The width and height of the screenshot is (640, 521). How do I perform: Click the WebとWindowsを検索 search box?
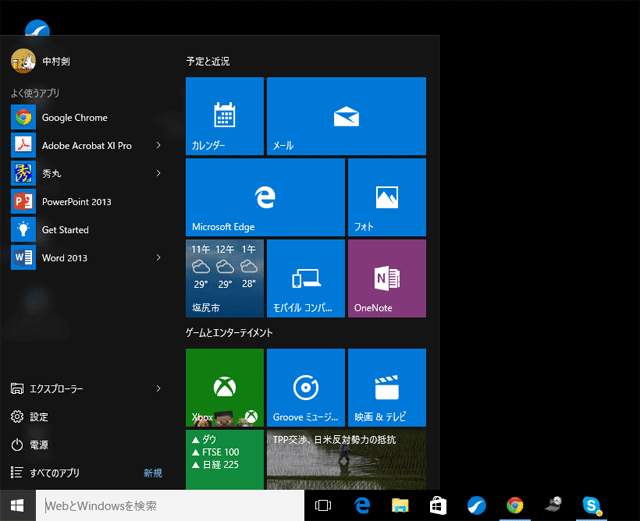click(170, 506)
